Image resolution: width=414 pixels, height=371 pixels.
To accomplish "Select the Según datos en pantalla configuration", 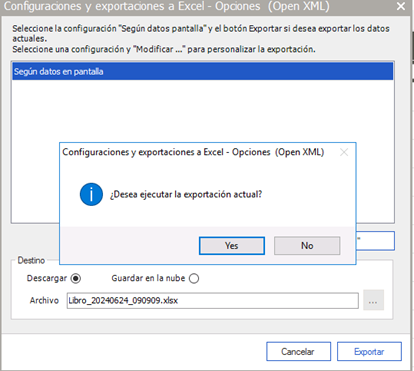I will [x=203, y=71].
